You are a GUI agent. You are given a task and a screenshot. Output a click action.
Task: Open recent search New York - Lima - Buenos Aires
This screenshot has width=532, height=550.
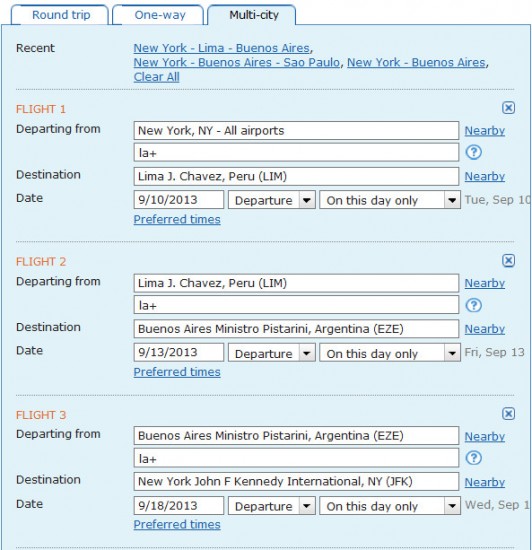click(x=222, y=48)
